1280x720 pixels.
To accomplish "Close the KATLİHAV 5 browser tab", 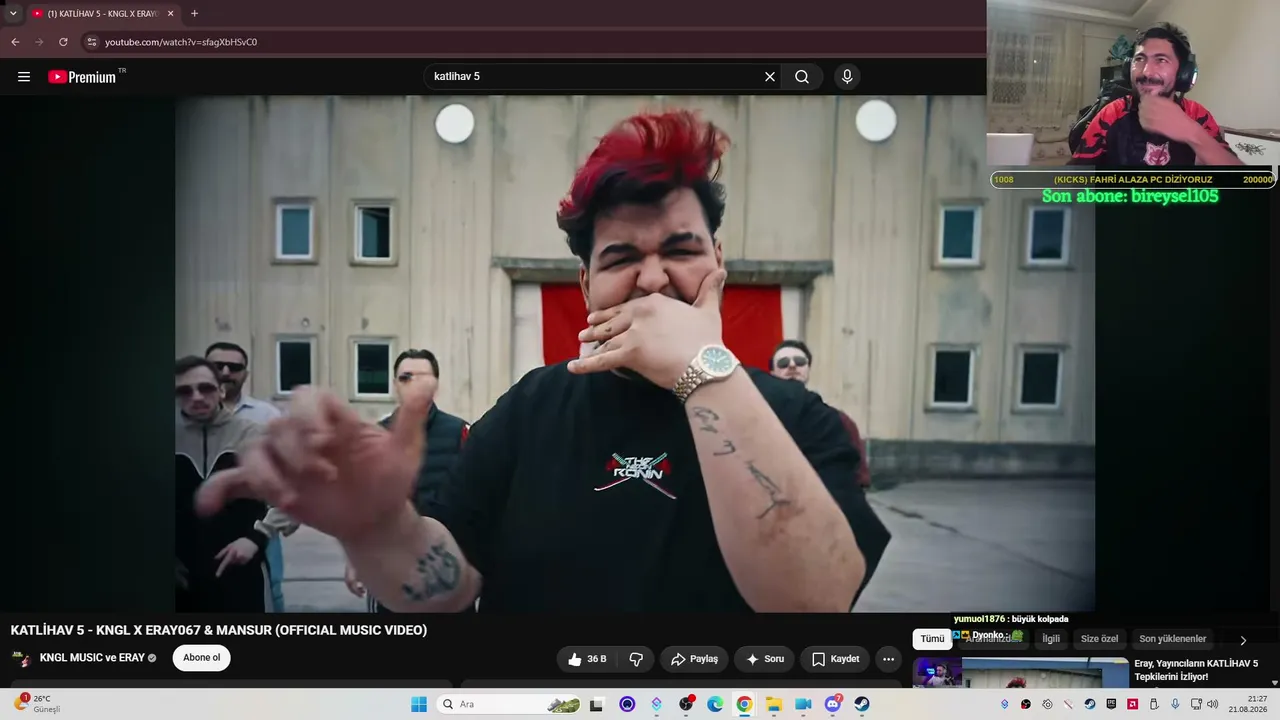I will click(x=170, y=14).
